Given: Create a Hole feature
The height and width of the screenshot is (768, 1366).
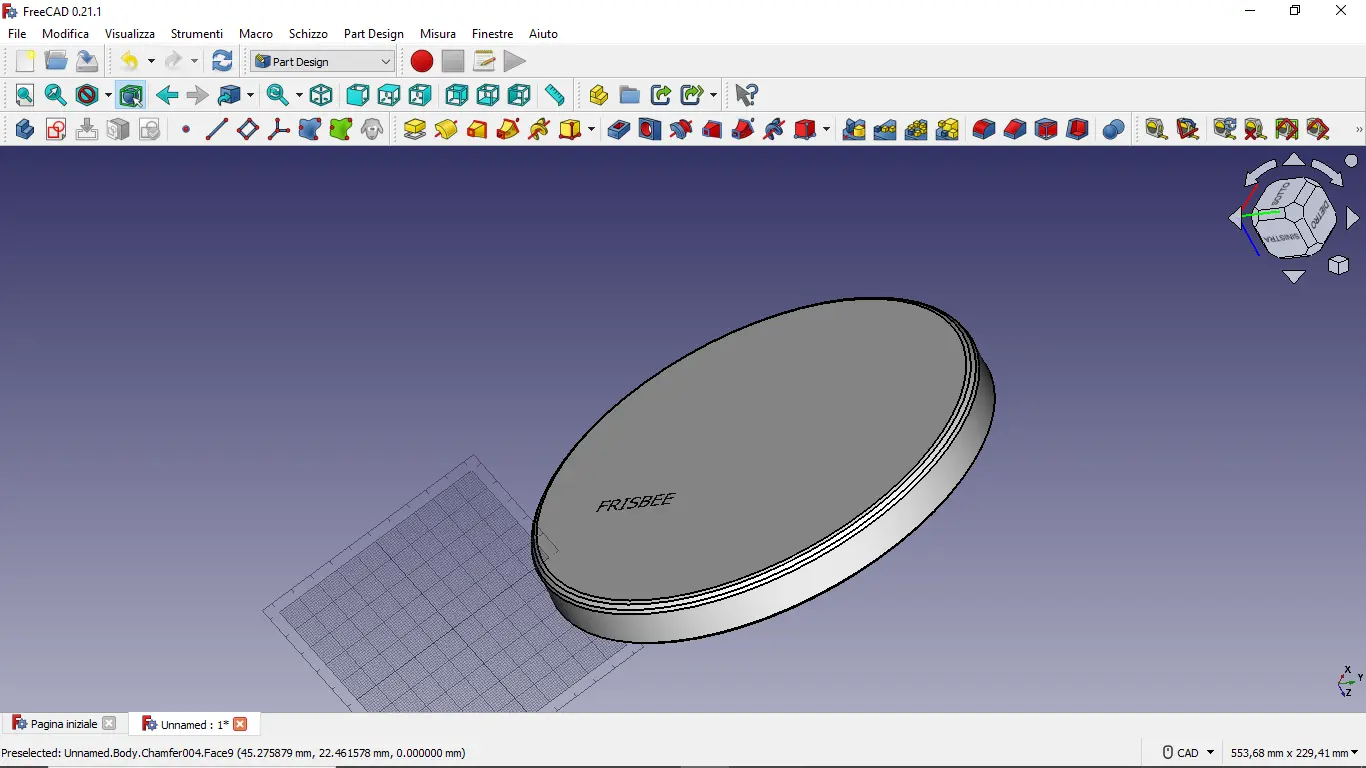Looking at the screenshot, I should 649,129.
